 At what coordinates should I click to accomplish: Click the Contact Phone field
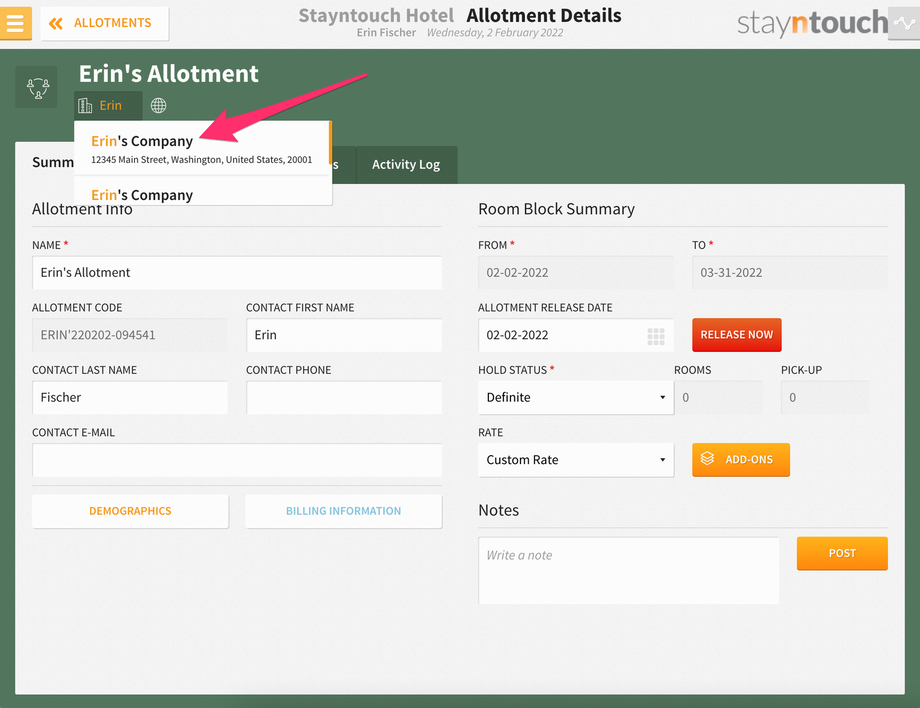344,398
